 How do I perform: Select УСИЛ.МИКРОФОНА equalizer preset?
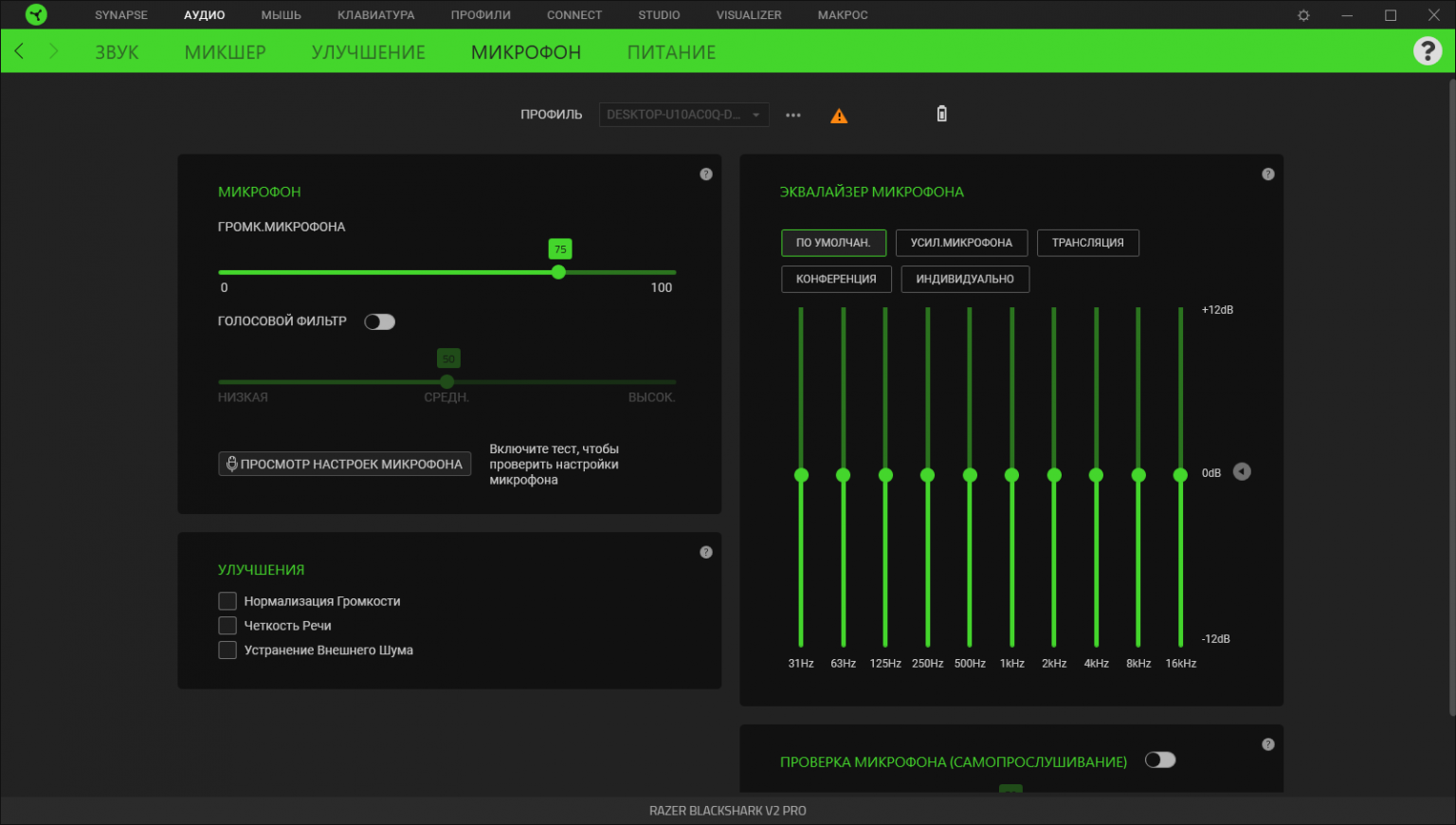[961, 243]
